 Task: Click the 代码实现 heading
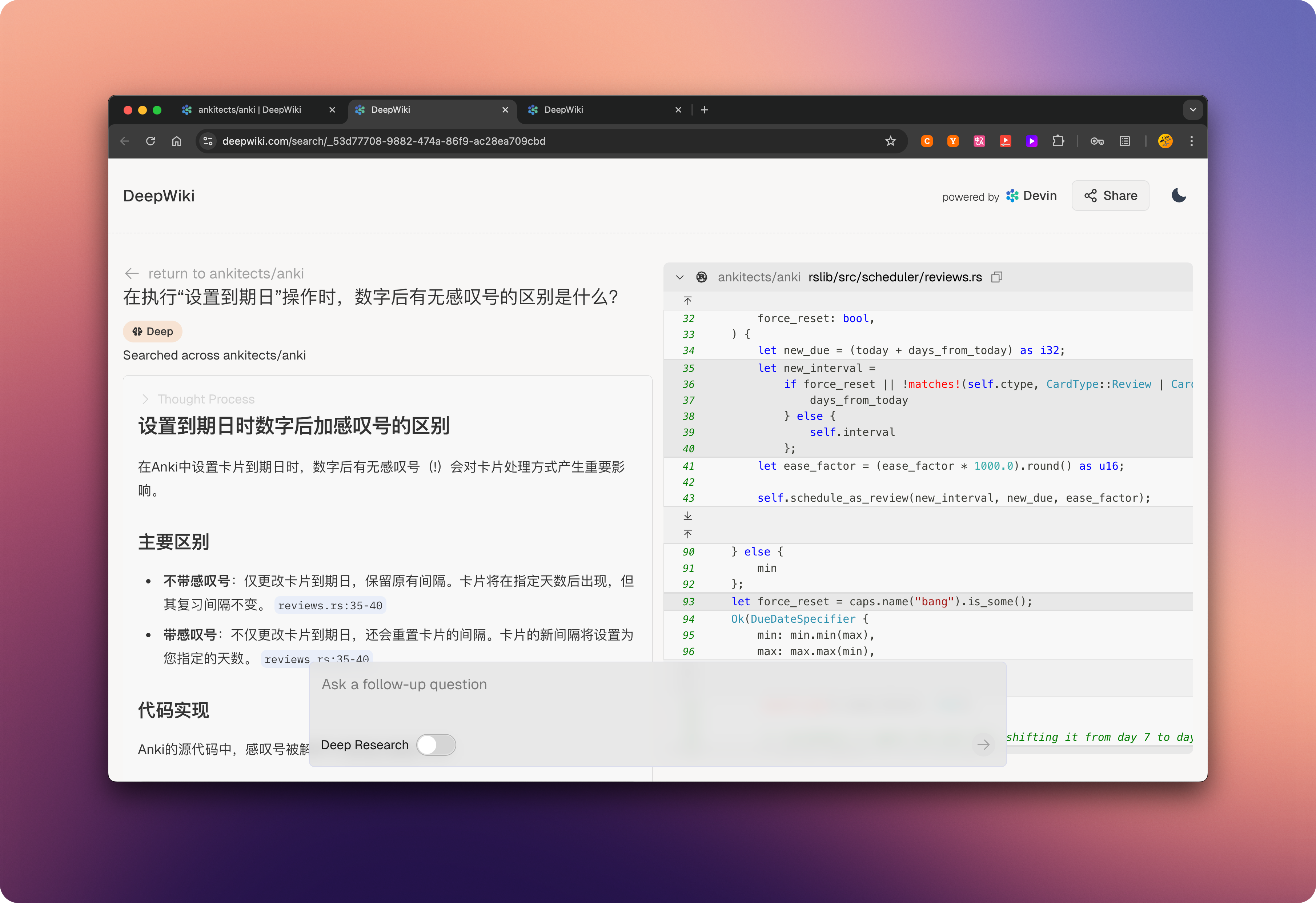pos(173,710)
